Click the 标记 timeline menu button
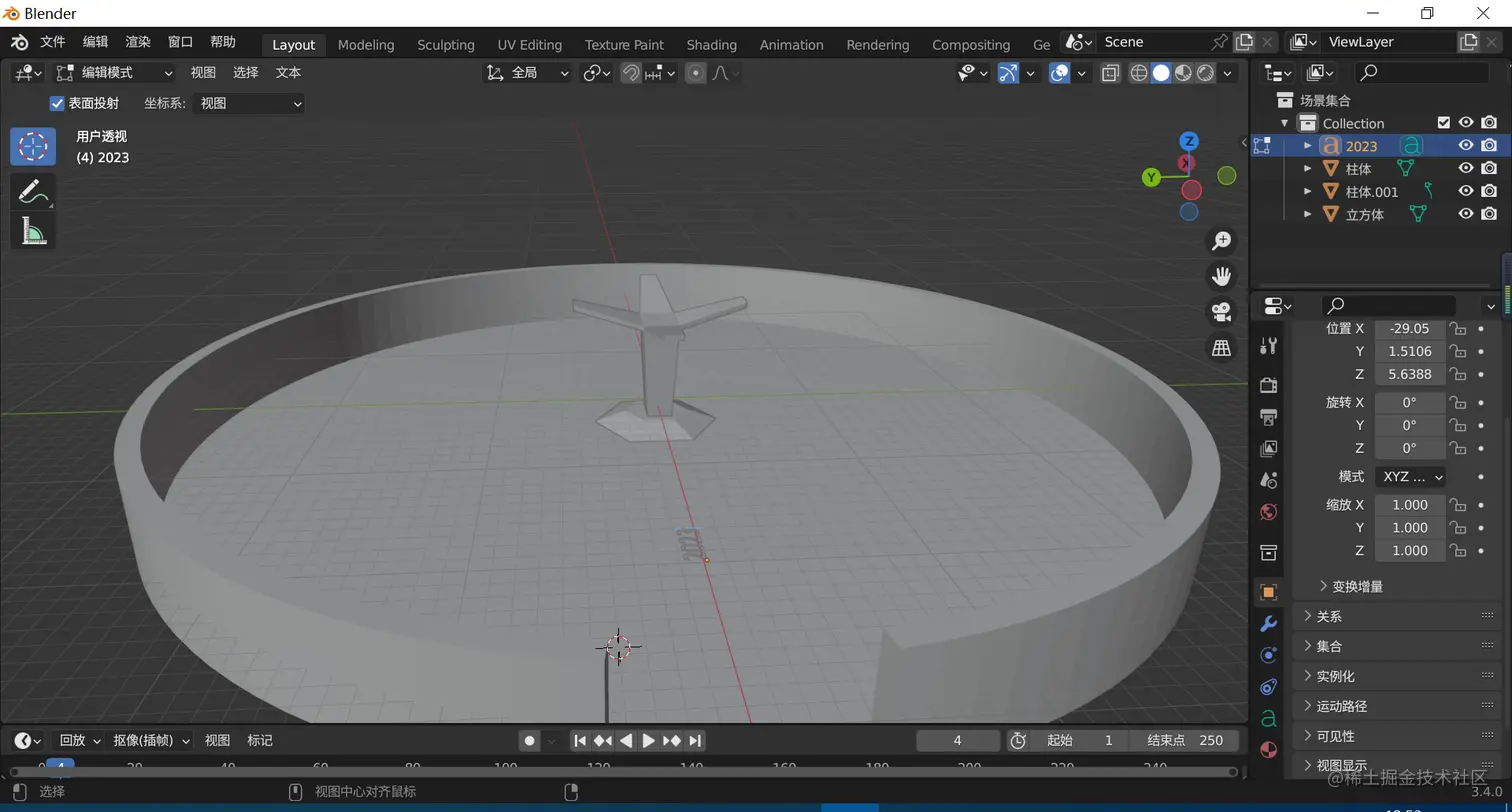The height and width of the screenshot is (812, 1512). [x=260, y=741]
